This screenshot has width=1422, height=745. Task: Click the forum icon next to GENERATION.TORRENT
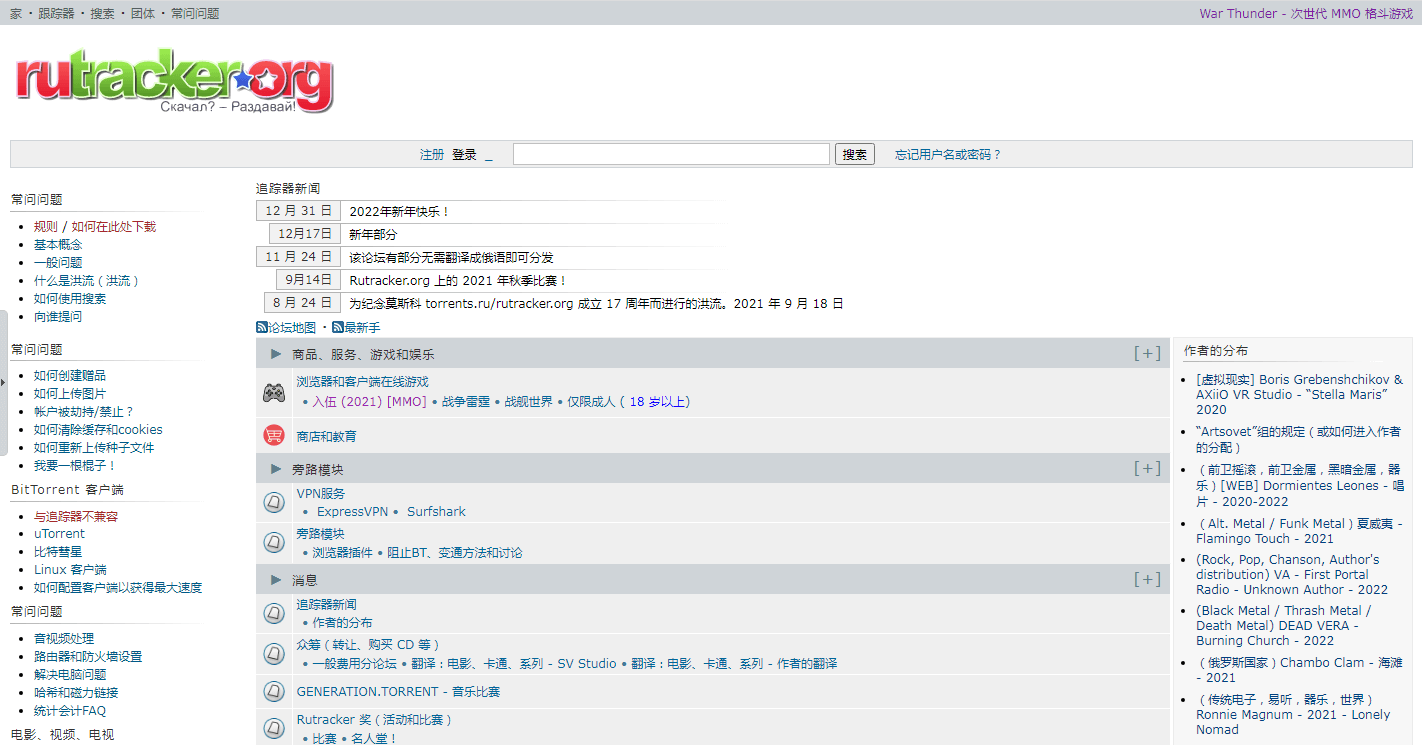pyautogui.click(x=274, y=691)
